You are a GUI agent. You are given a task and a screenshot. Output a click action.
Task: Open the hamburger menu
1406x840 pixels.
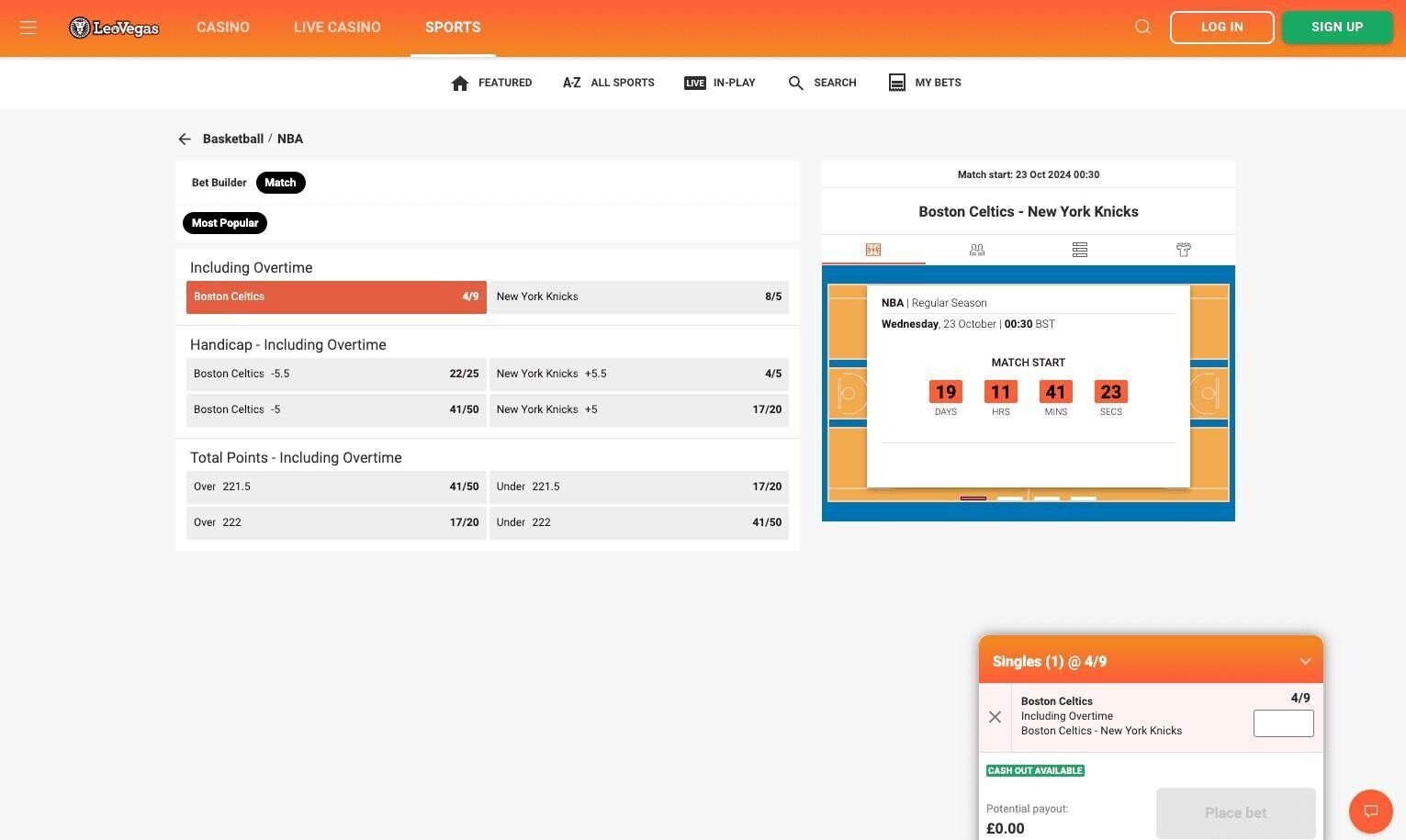click(28, 28)
